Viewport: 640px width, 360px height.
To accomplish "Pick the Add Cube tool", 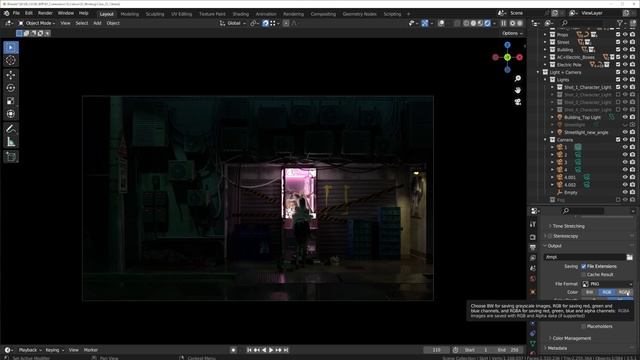I will point(11,157).
